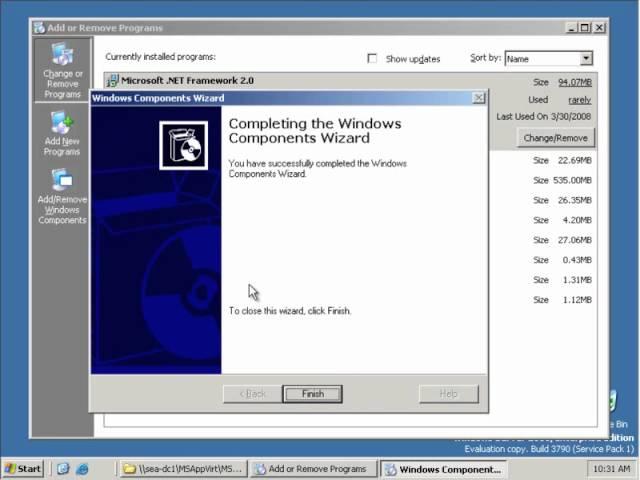Click the 22.69MB size value
This screenshot has height=480, width=640.
pyautogui.click(x=575, y=160)
